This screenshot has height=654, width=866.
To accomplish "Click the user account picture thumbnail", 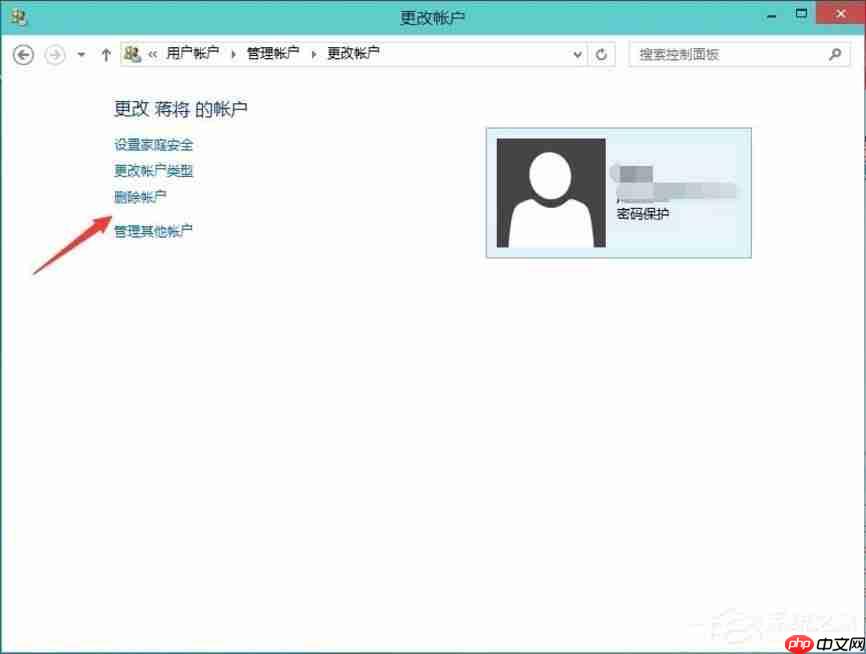I will point(550,192).
